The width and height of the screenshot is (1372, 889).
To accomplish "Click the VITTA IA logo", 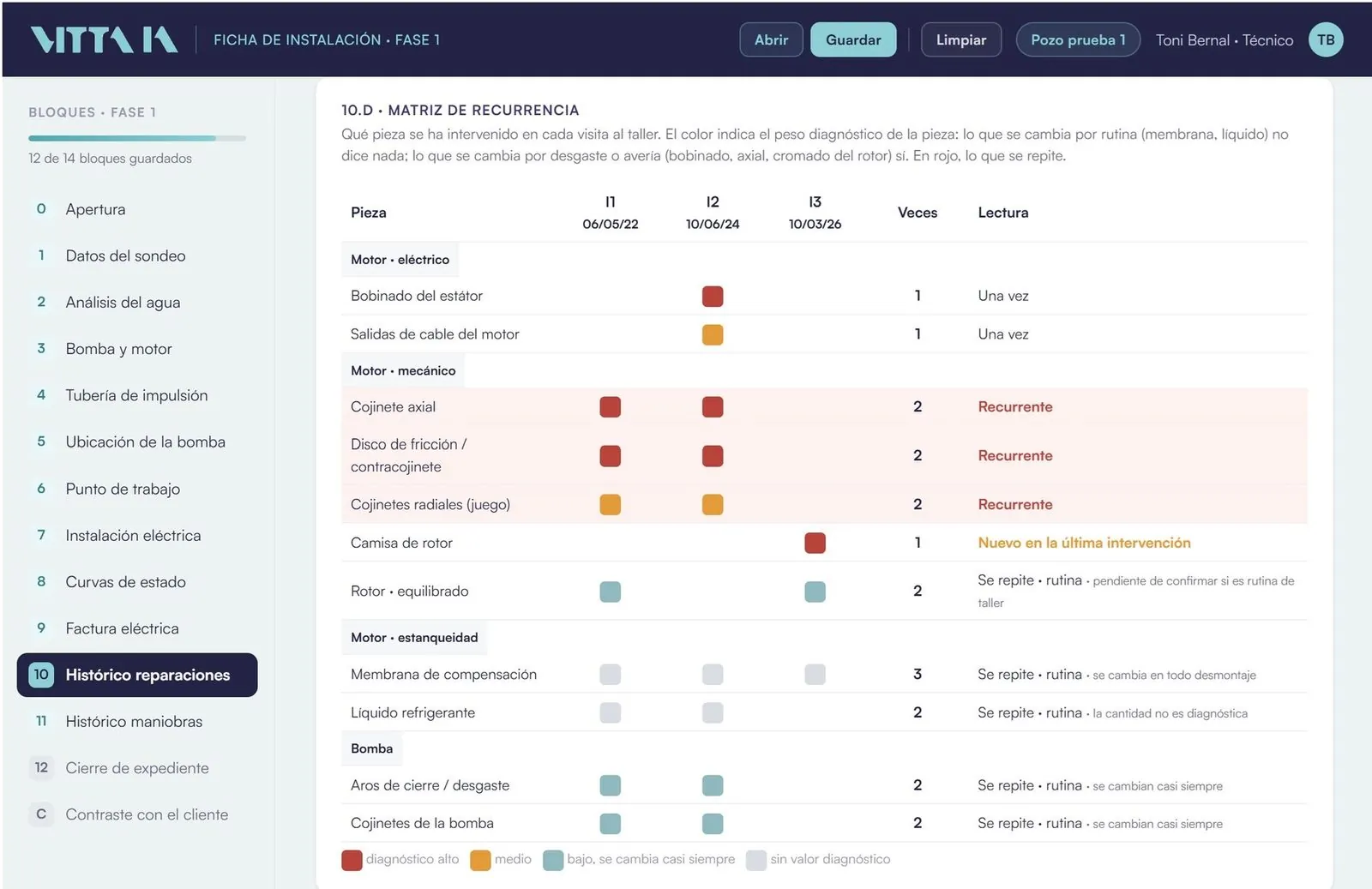I will point(104,39).
